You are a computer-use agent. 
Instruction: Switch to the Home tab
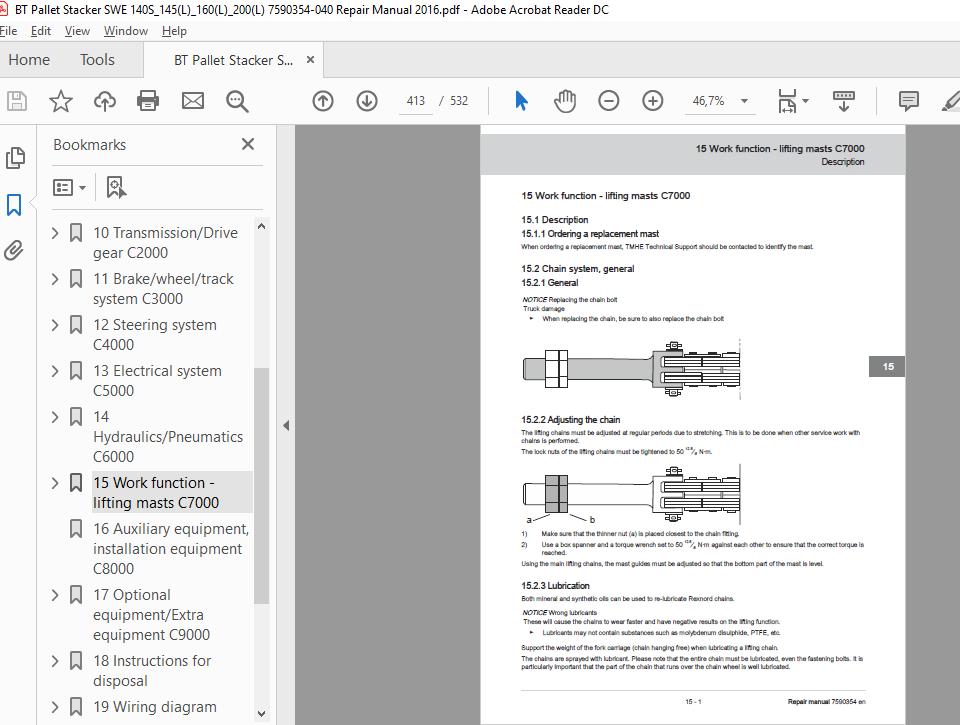click(29, 59)
